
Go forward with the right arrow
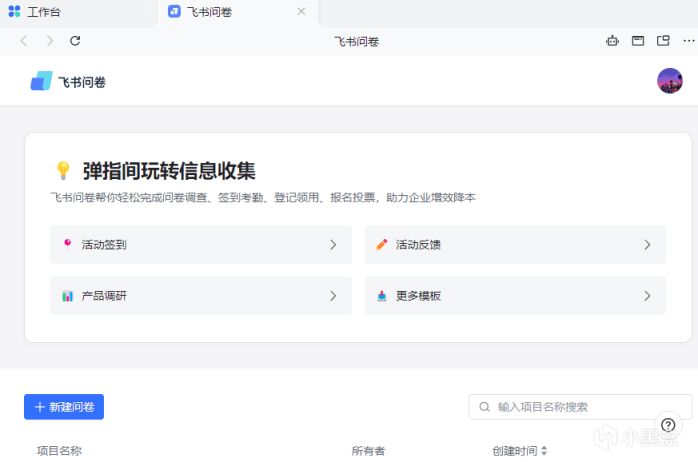(x=49, y=41)
